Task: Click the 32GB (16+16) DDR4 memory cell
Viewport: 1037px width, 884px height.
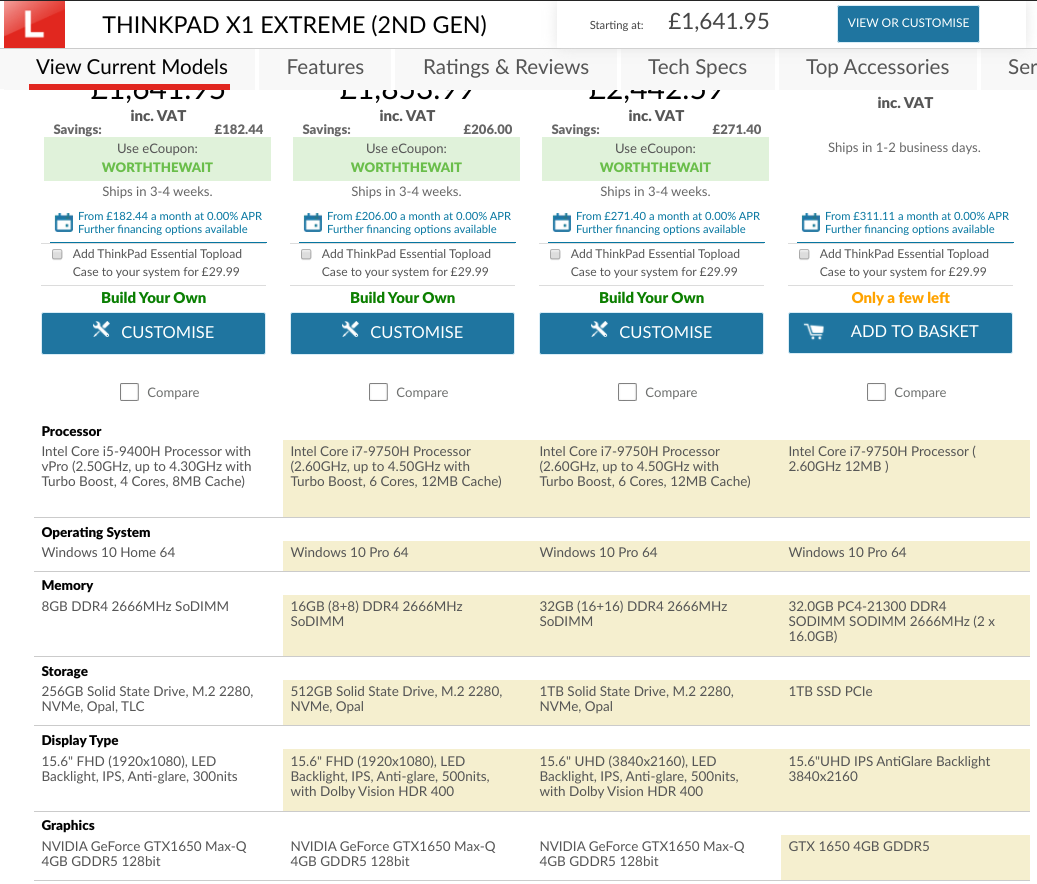Action: tap(634, 614)
